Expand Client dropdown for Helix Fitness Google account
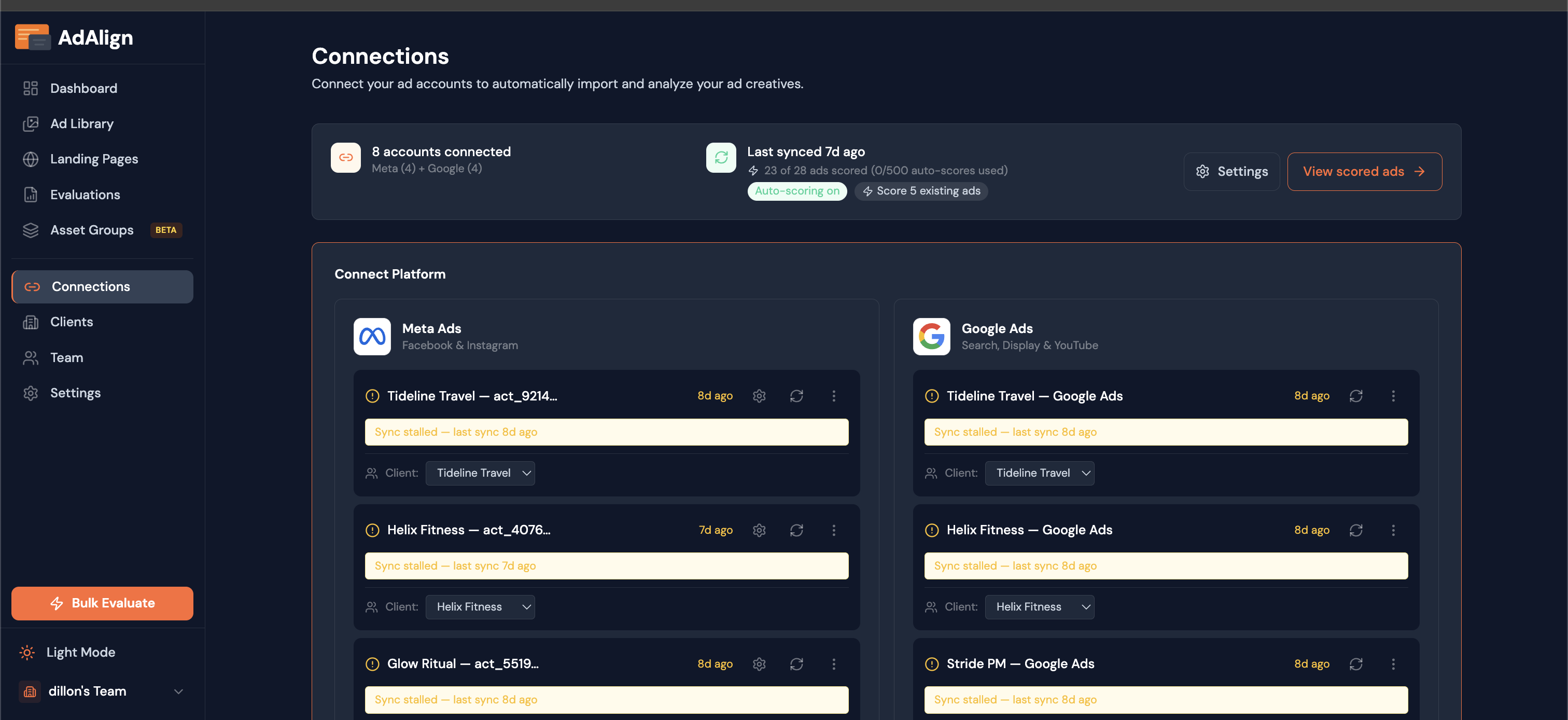 (1039, 607)
